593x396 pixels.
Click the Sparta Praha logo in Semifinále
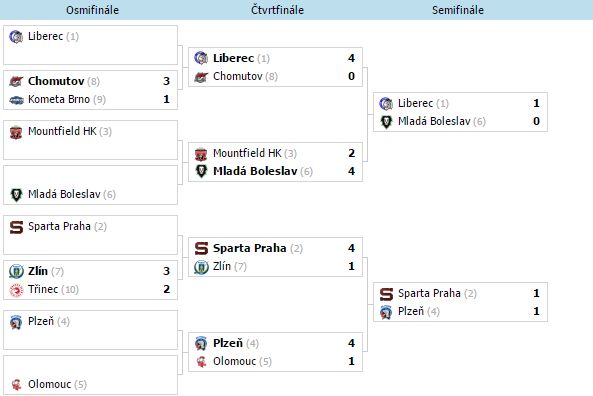point(386,294)
